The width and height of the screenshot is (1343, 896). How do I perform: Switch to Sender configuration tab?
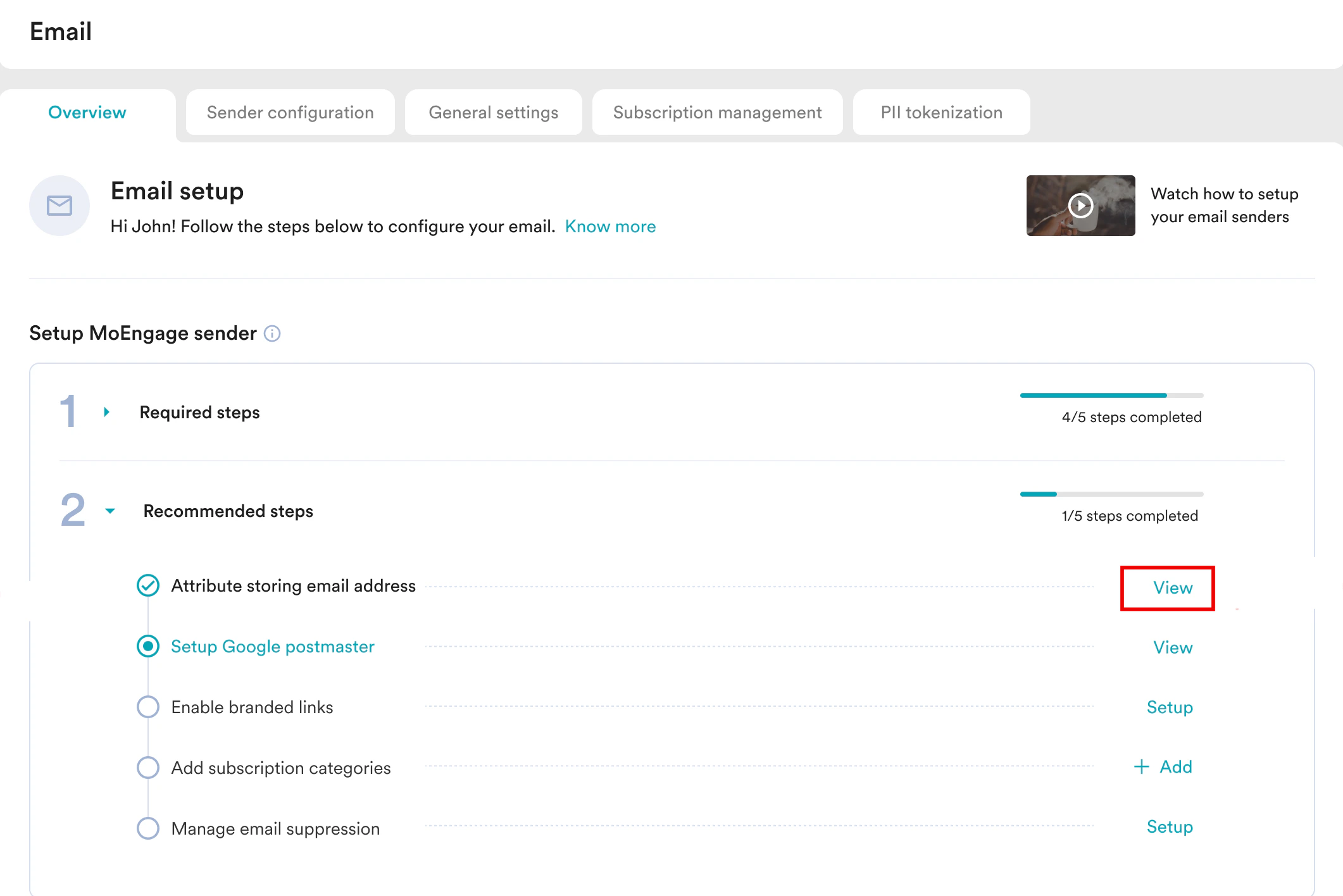click(290, 113)
